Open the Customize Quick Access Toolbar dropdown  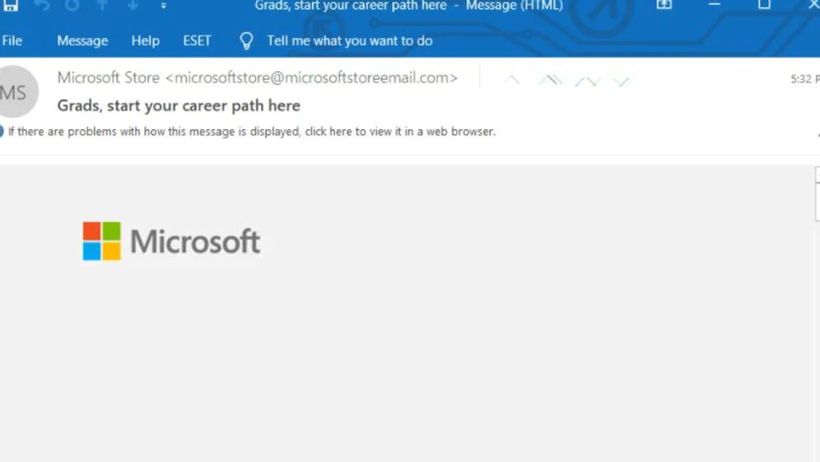click(x=164, y=6)
